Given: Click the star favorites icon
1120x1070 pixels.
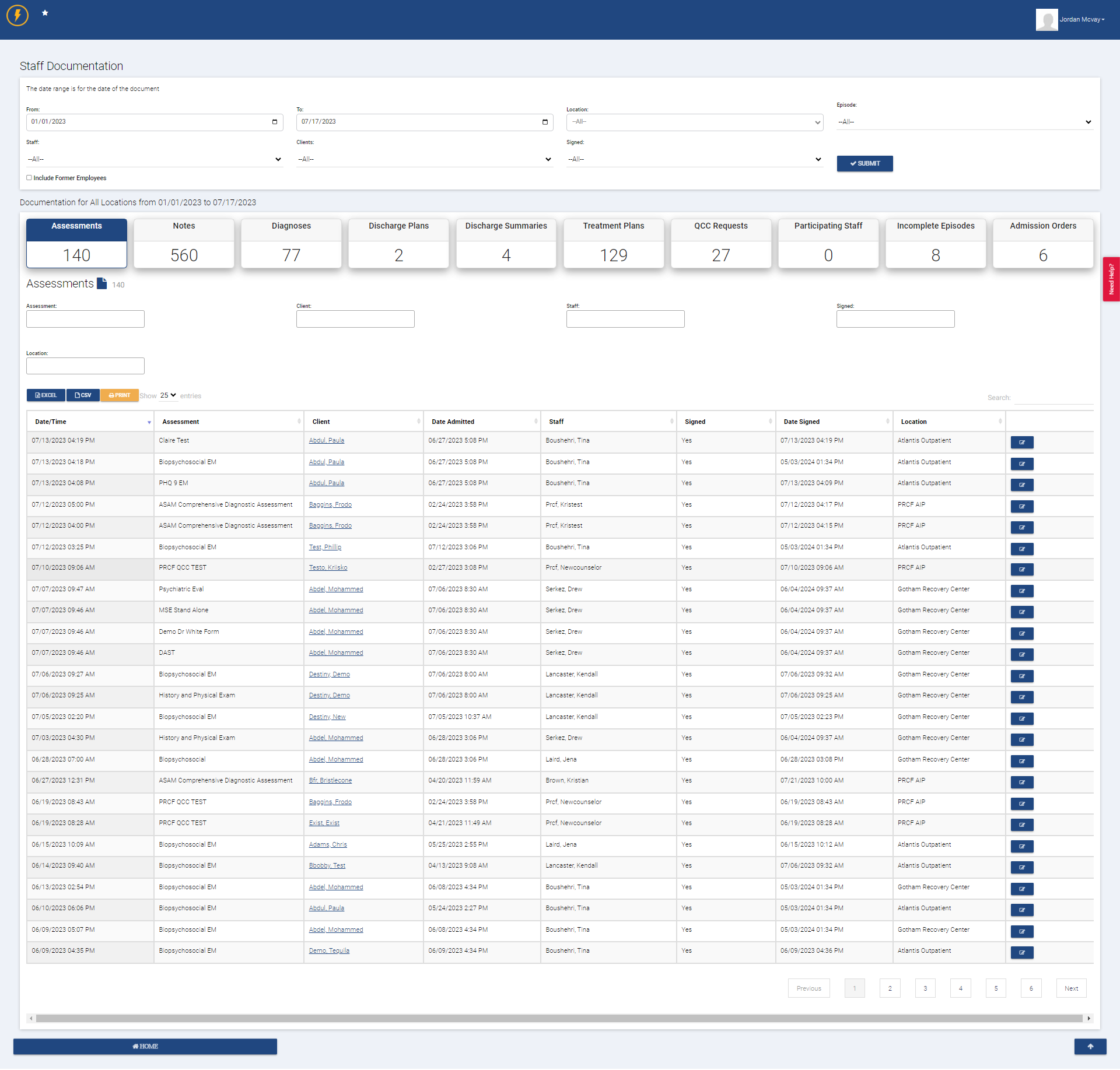Looking at the screenshot, I should click(x=45, y=13).
